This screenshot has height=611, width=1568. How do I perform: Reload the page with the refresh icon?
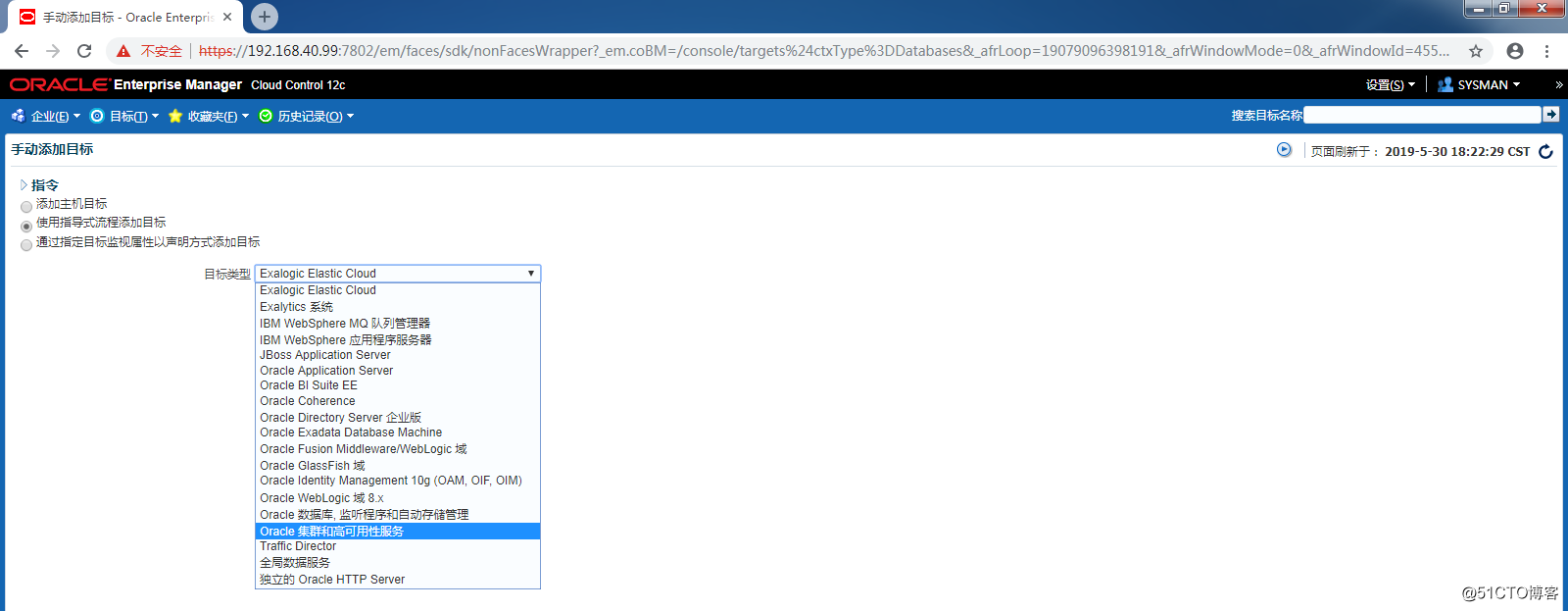[x=84, y=51]
